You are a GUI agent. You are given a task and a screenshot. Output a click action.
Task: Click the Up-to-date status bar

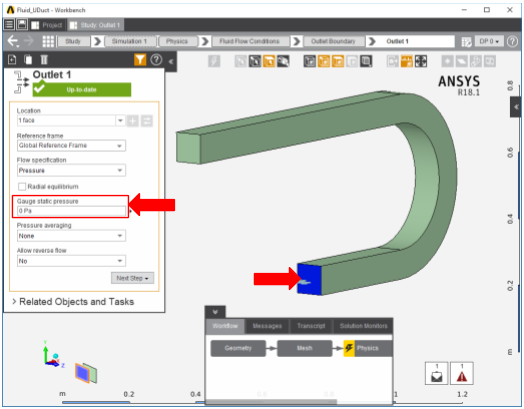coord(82,90)
